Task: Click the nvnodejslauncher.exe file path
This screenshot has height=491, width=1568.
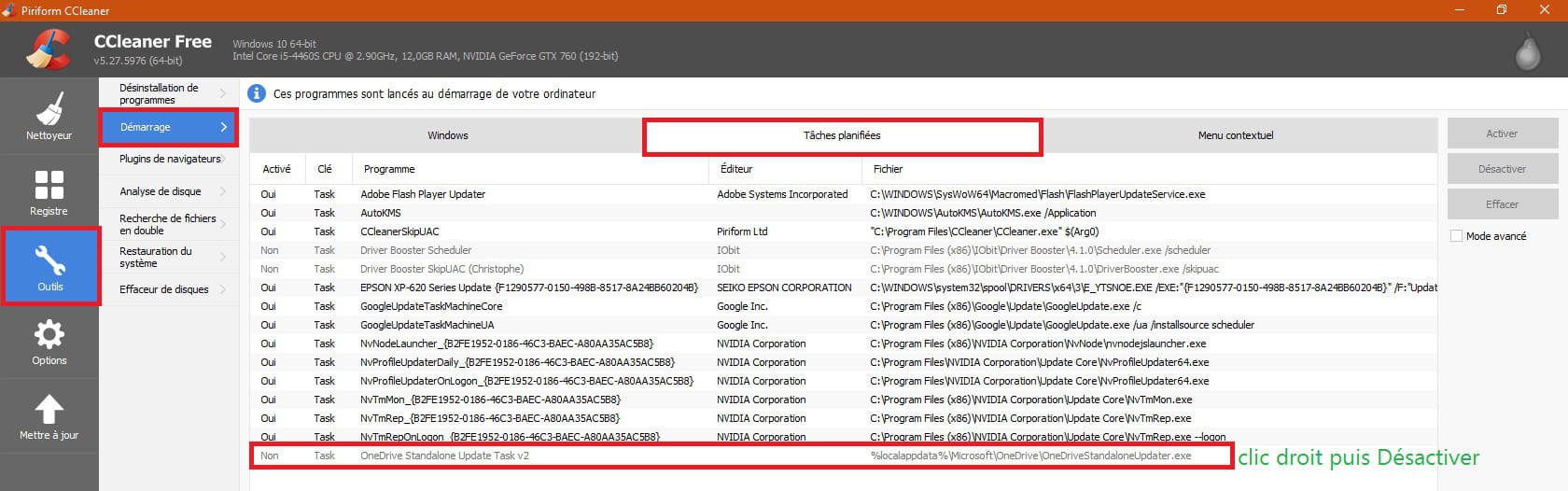Action: 1038,344
